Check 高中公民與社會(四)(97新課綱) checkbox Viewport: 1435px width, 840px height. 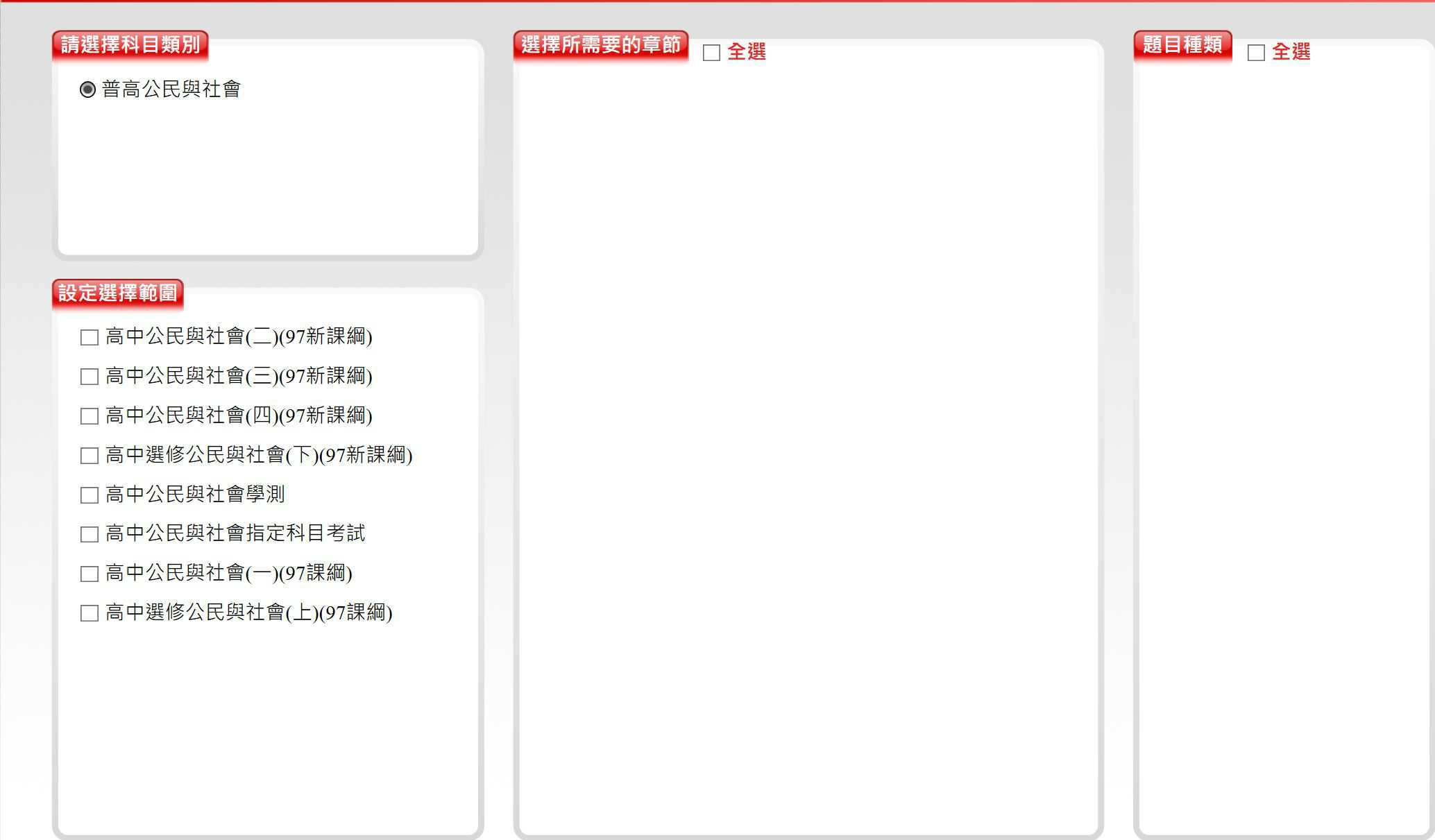[x=90, y=416]
